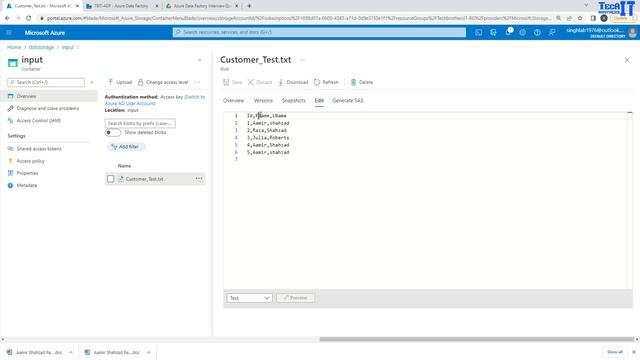
Task: Open Overview in the container menu
Action: click(x=49, y=96)
